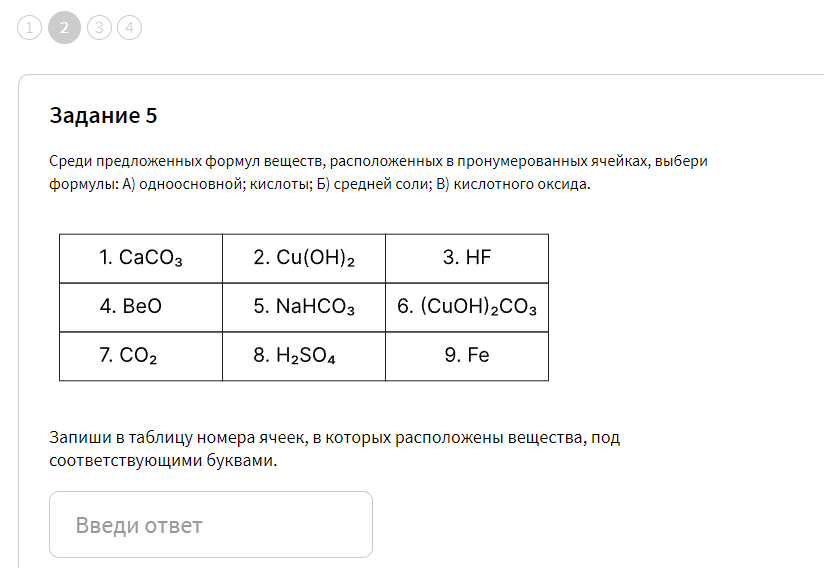This screenshot has width=824, height=568.
Task: Click the line starting "Запиши в таблицу"
Action: click(335, 437)
